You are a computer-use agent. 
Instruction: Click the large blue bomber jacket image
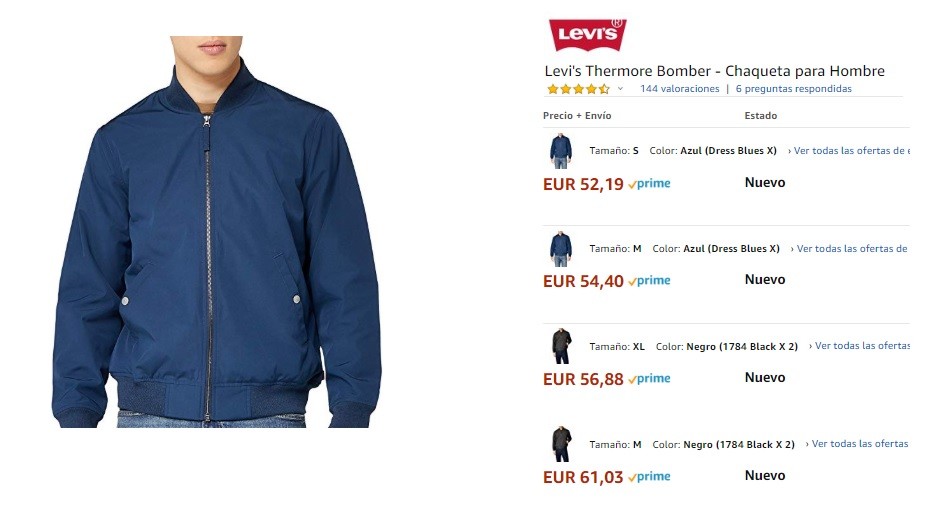[x=216, y=232]
